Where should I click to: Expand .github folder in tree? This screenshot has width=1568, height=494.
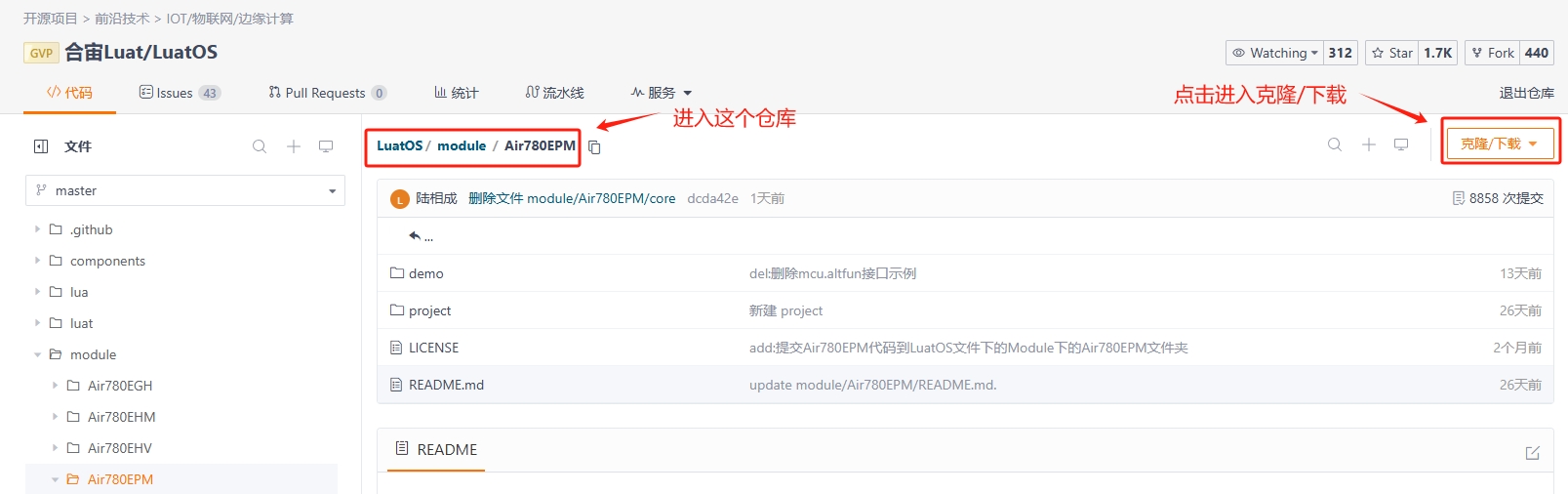(37, 229)
